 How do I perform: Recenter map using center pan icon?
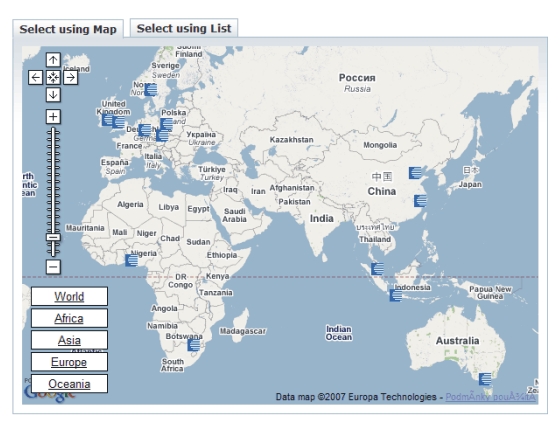pyautogui.click(x=53, y=77)
